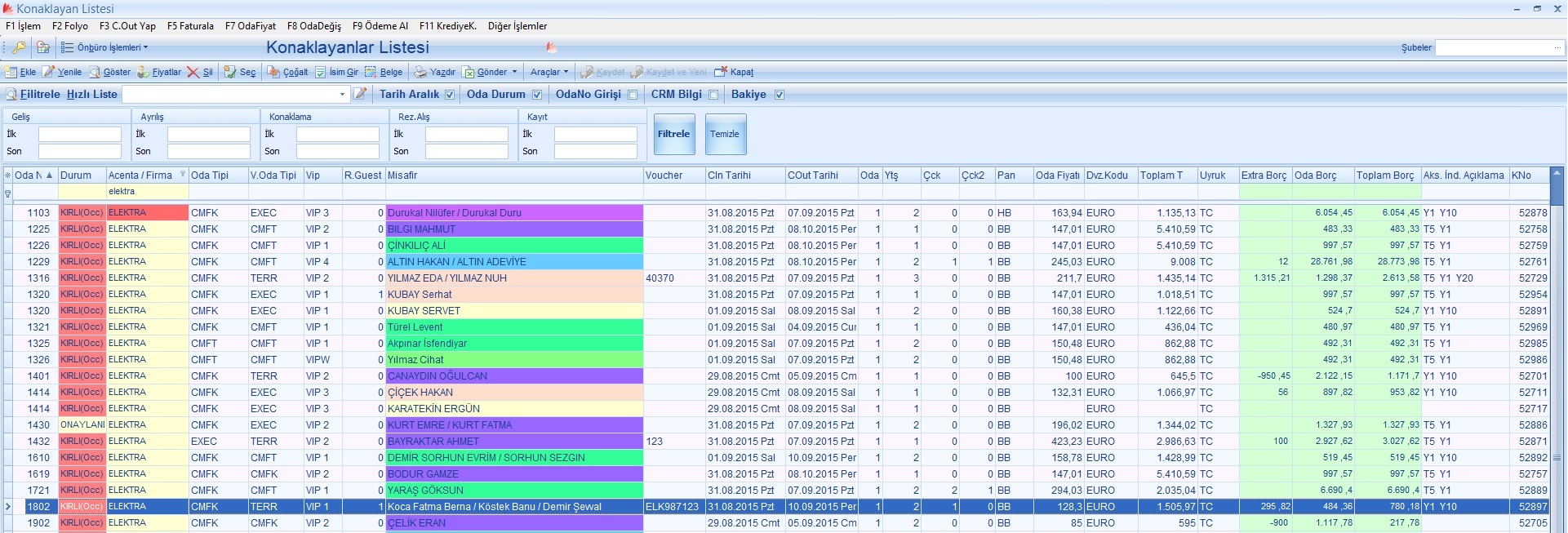Enable the OdaNo Girişi checkbox
This screenshot has height=533, width=1568.
click(x=633, y=95)
